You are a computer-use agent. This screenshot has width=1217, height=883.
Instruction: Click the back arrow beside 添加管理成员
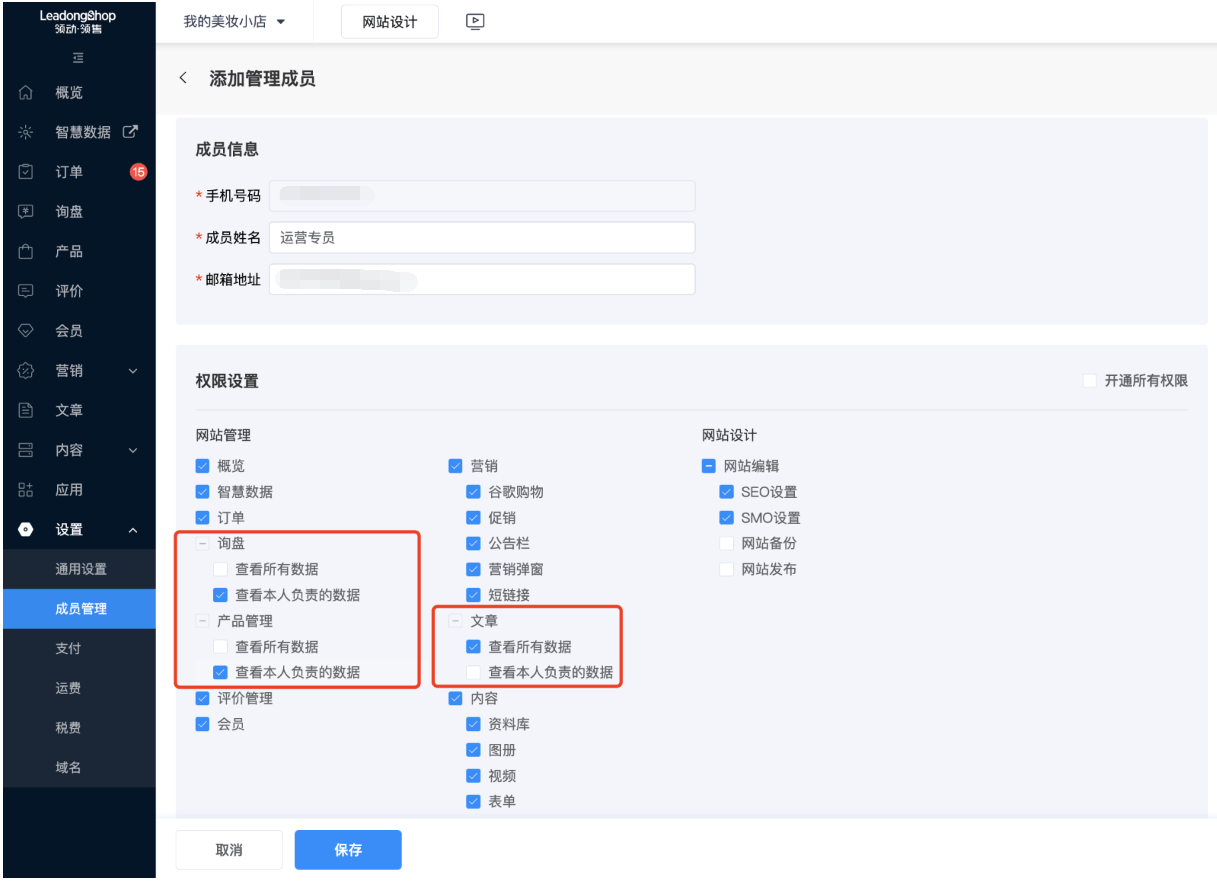(x=184, y=78)
